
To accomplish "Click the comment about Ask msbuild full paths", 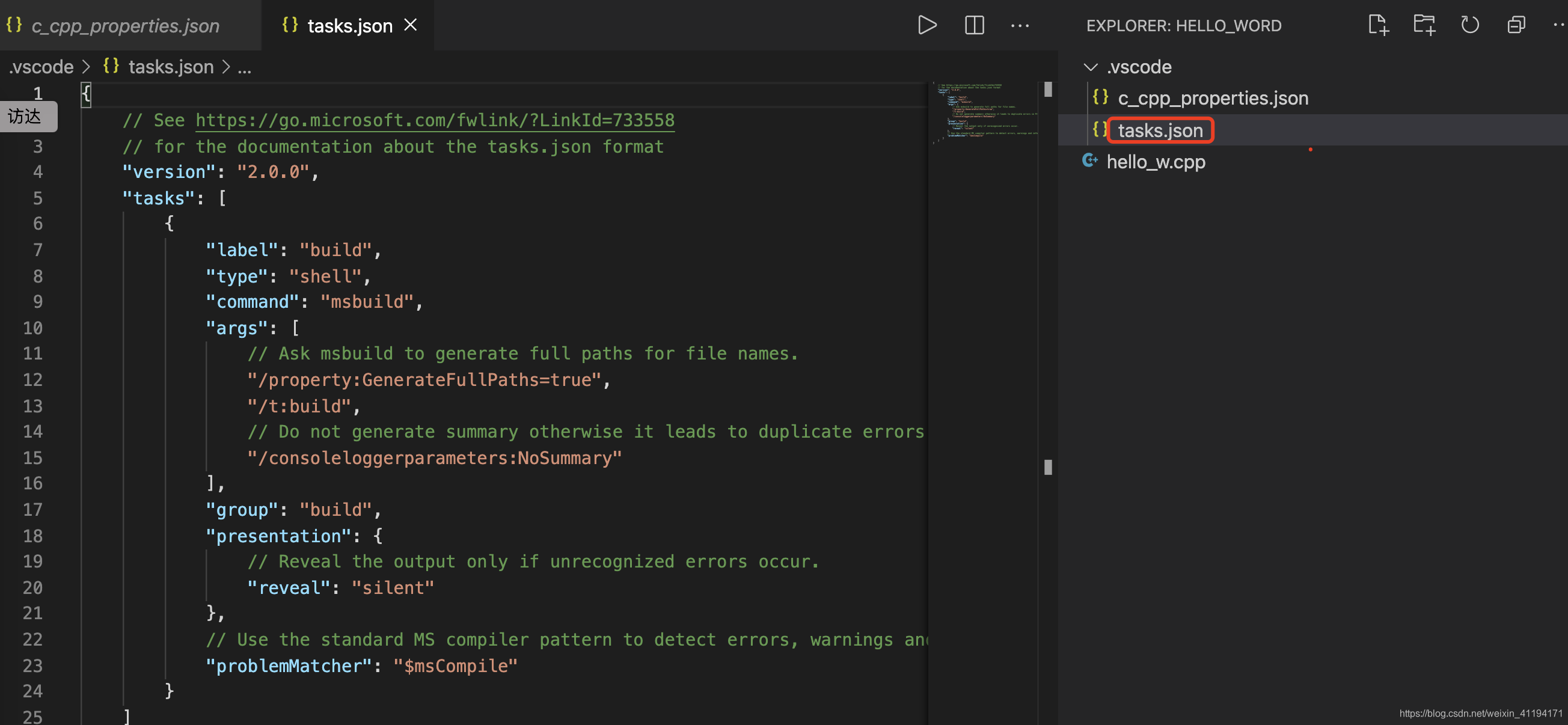I will [x=522, y=353].
